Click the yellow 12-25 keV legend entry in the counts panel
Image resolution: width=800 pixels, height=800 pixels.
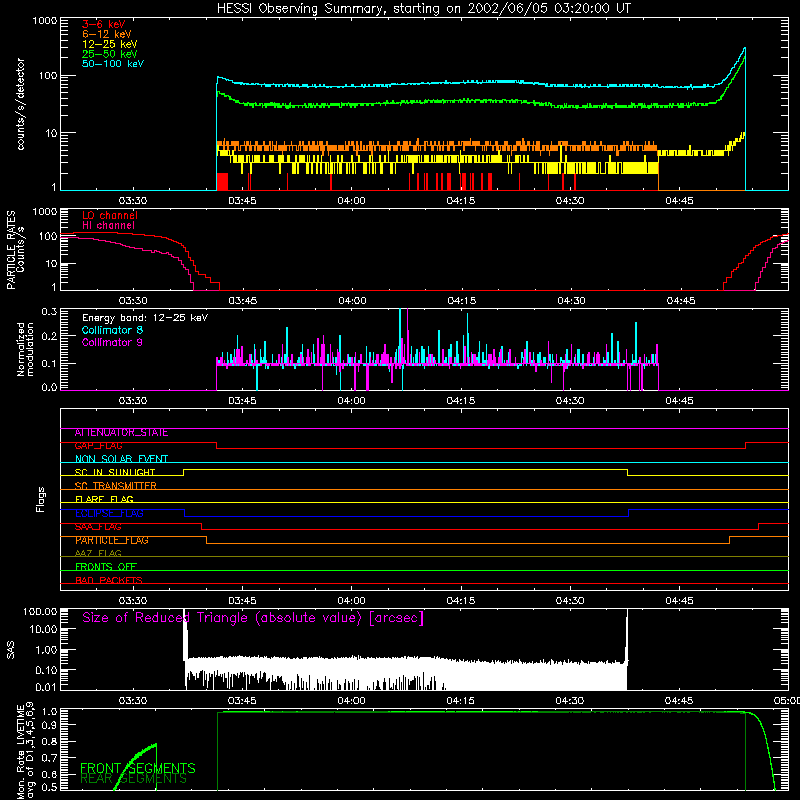[110, 44]
